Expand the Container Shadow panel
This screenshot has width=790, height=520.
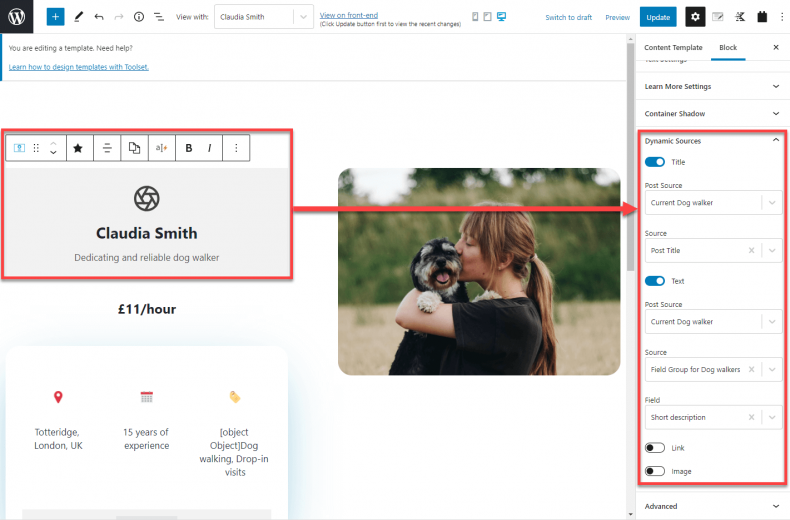point(712,113)
